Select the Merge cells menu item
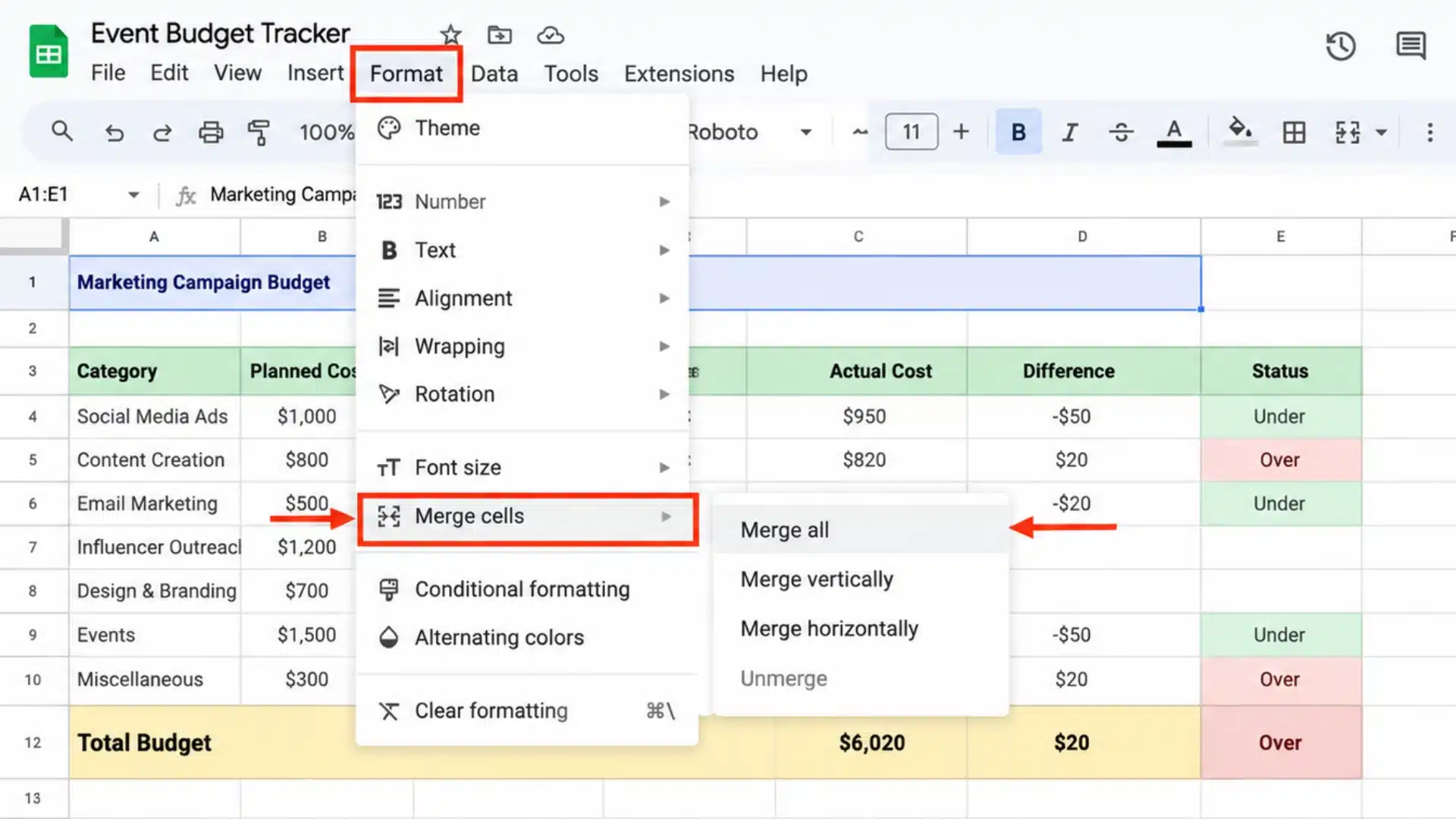1456x819 pixels. (x=528, y=519)
